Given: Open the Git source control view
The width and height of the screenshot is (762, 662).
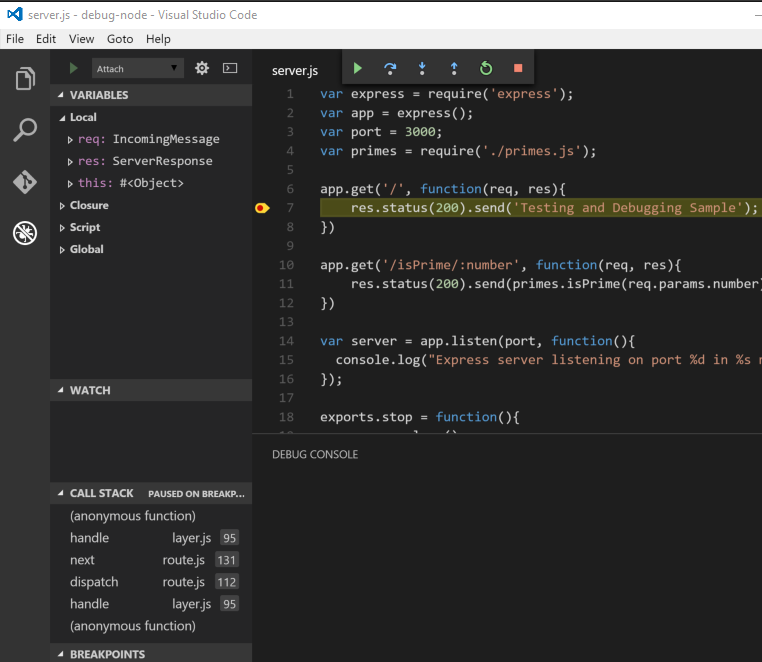Looking at the screenshot, I should point(25,182).
